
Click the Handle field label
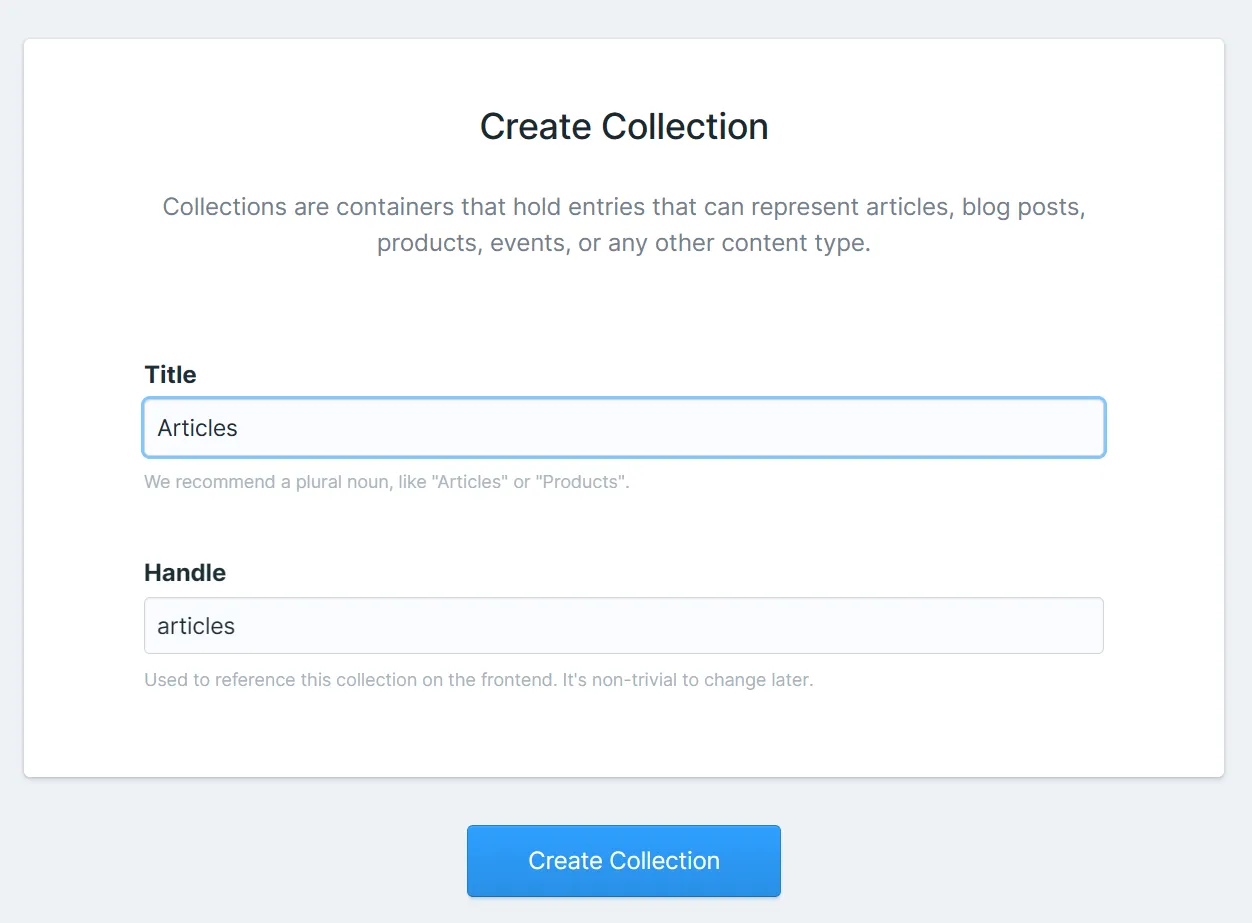tap(185, 573)
